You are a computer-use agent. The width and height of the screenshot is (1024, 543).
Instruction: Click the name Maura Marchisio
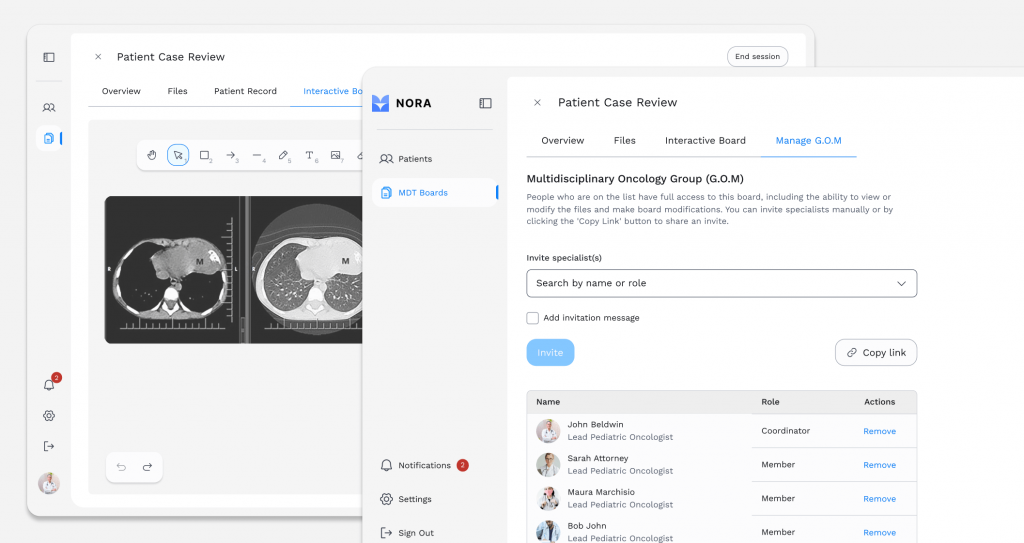click(601, 492)
